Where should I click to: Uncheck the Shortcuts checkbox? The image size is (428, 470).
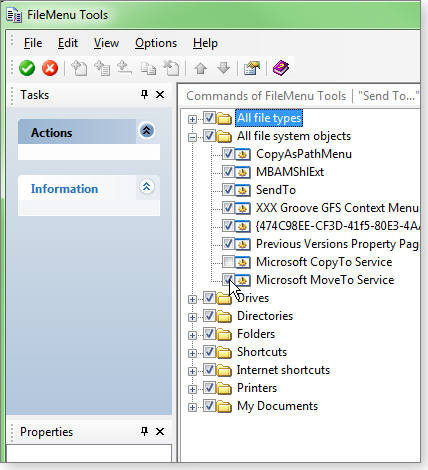[209, 351]
